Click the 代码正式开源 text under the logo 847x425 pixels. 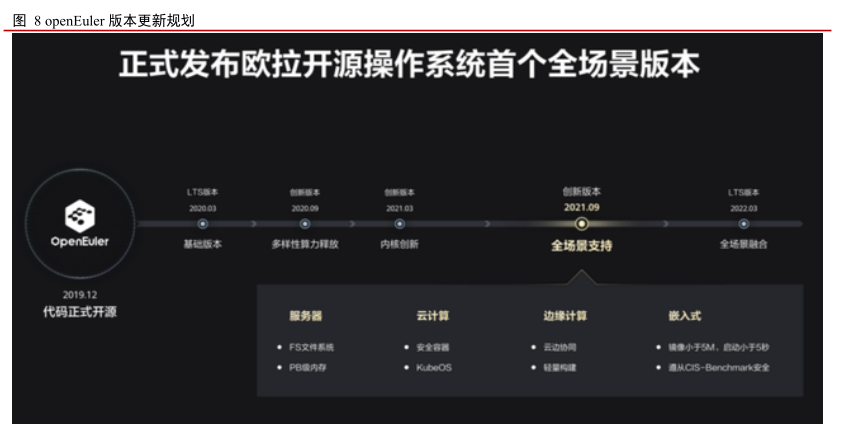[x=78, y=312]
